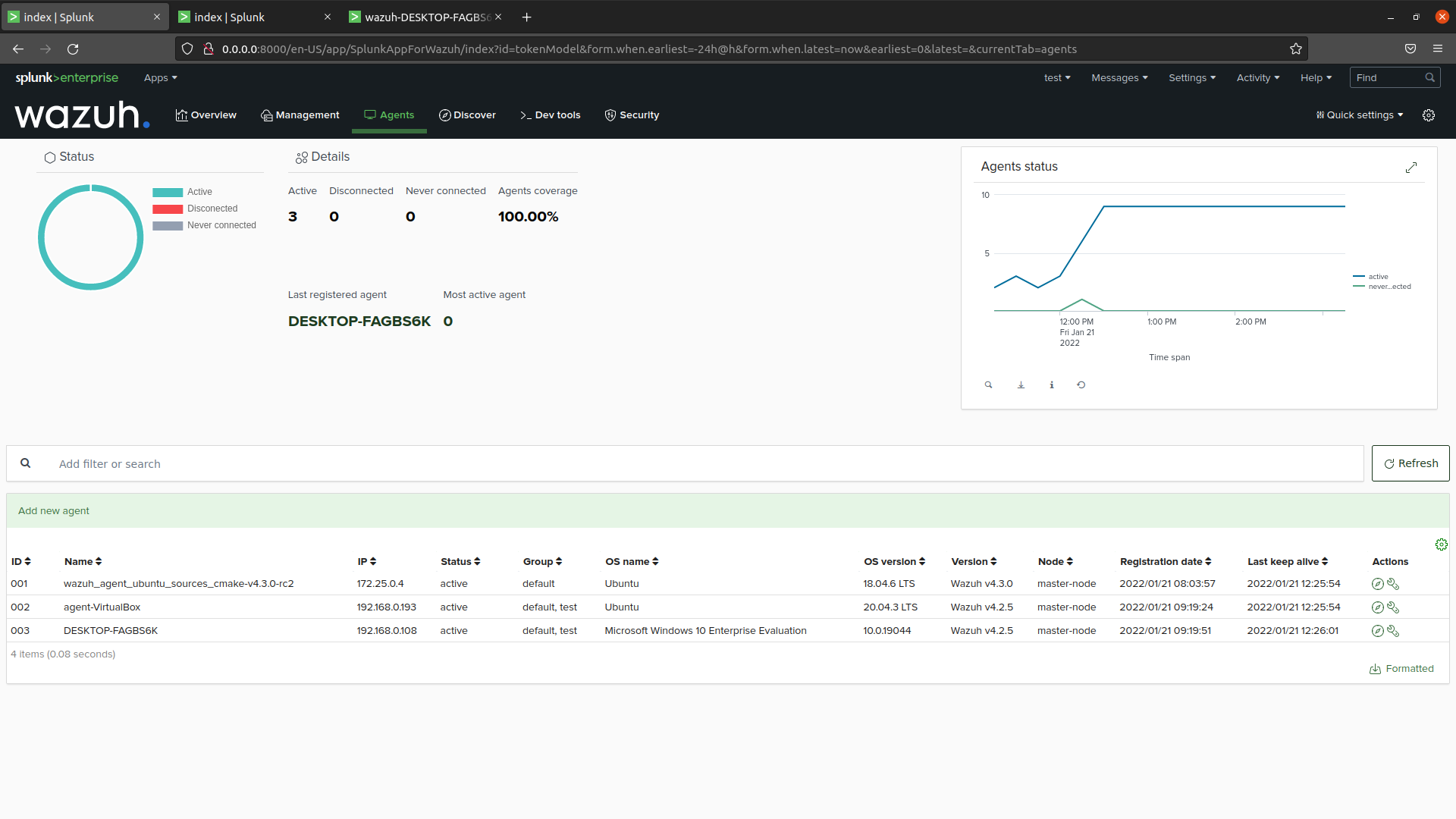Toggle never connected series in chart legend
The width and height of the screenshot is (1456, 819).
1382,287
